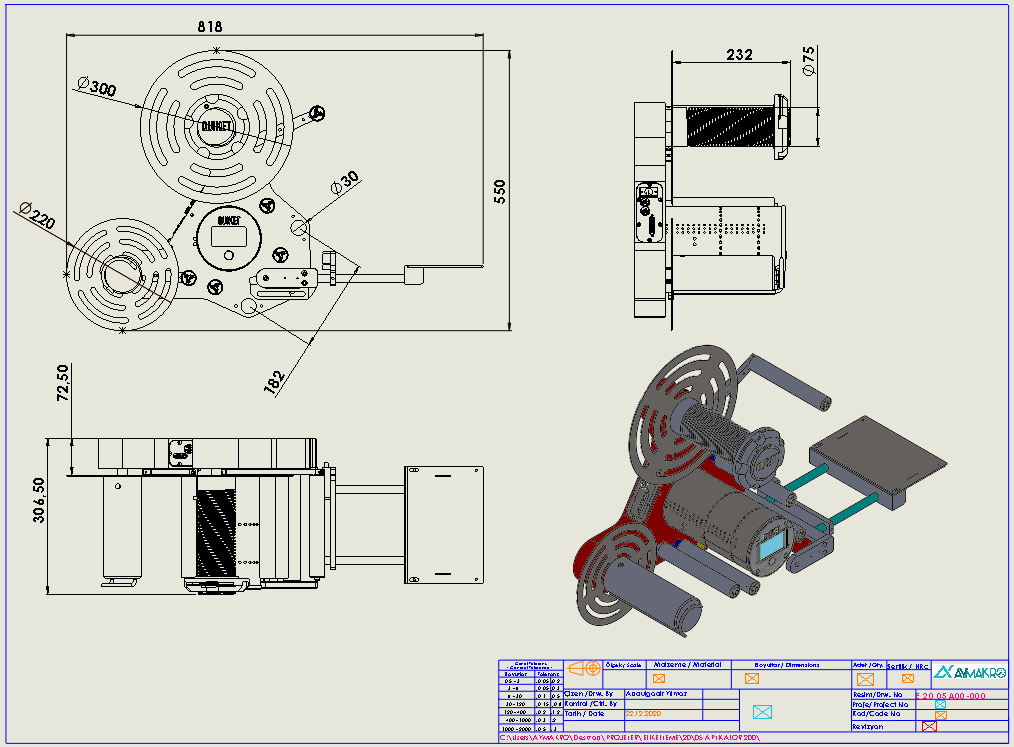Select the Boyutlar / Dimensions placeholder icon
The width and height of the screenshot is (1014, 747).
click(x=752, y=679)
